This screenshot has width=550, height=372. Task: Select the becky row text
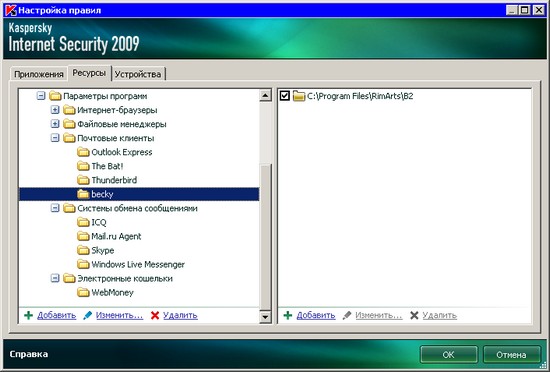(x=102, y=194)
